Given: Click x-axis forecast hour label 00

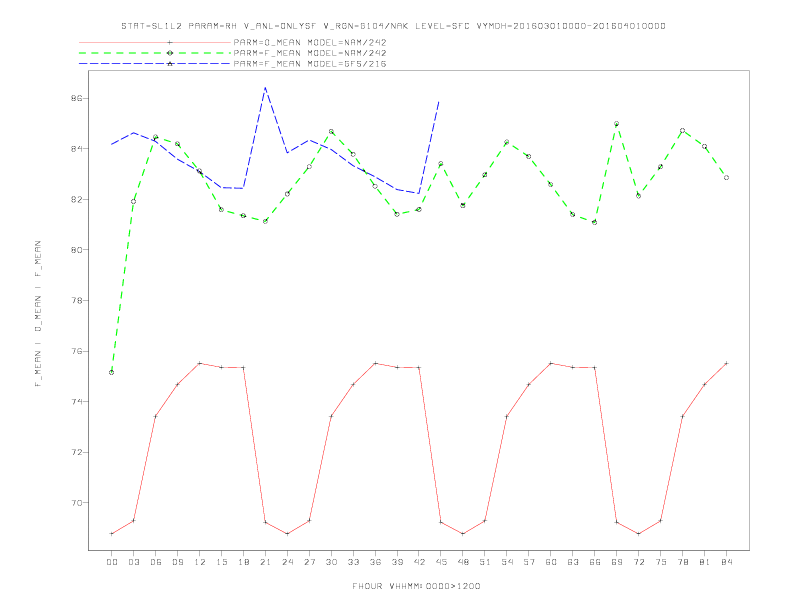Looking at the screenshot, I should (x=112, y=562).
